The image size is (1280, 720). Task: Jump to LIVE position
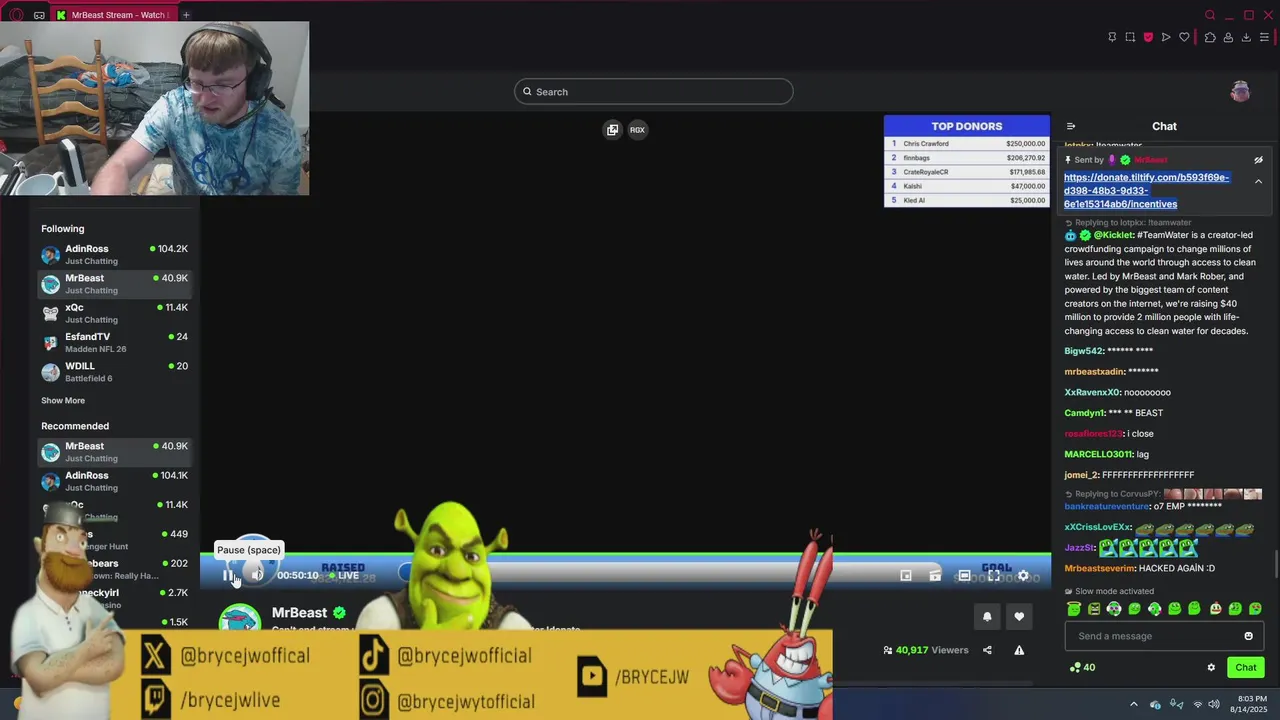(x=343, y=575)
